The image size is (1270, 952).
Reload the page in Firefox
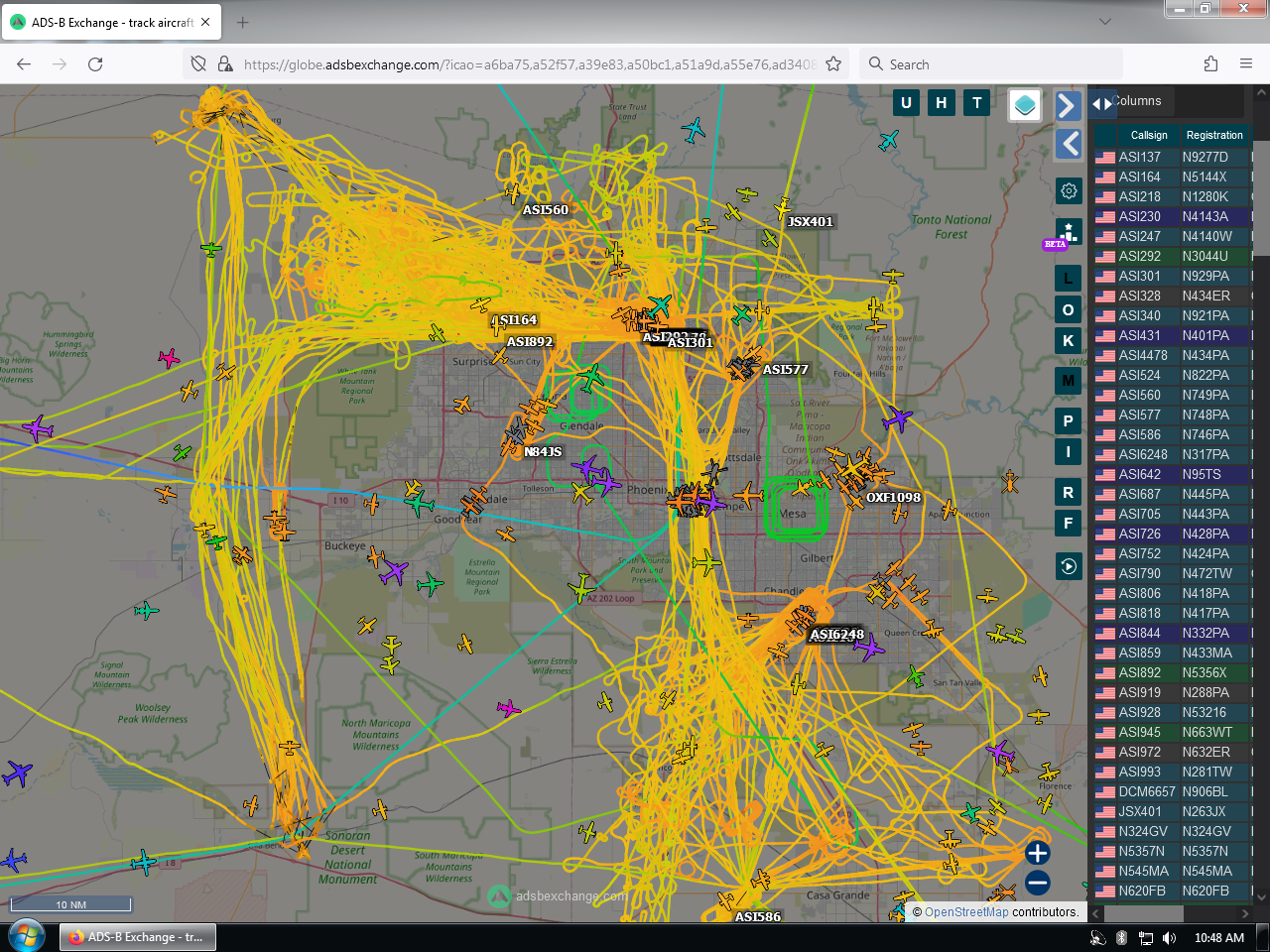tap(95, 63)
